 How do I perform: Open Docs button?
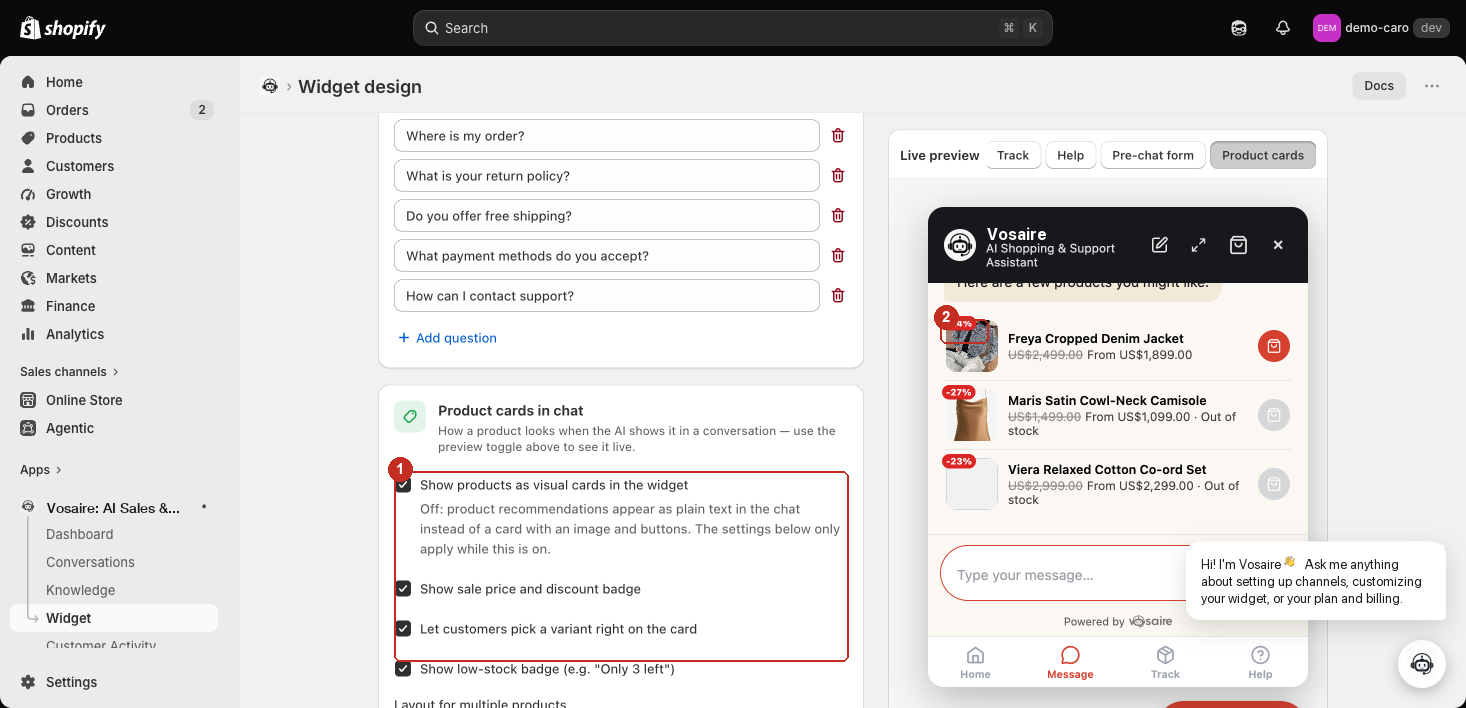pyautogui.click(x=1379, y=86)
